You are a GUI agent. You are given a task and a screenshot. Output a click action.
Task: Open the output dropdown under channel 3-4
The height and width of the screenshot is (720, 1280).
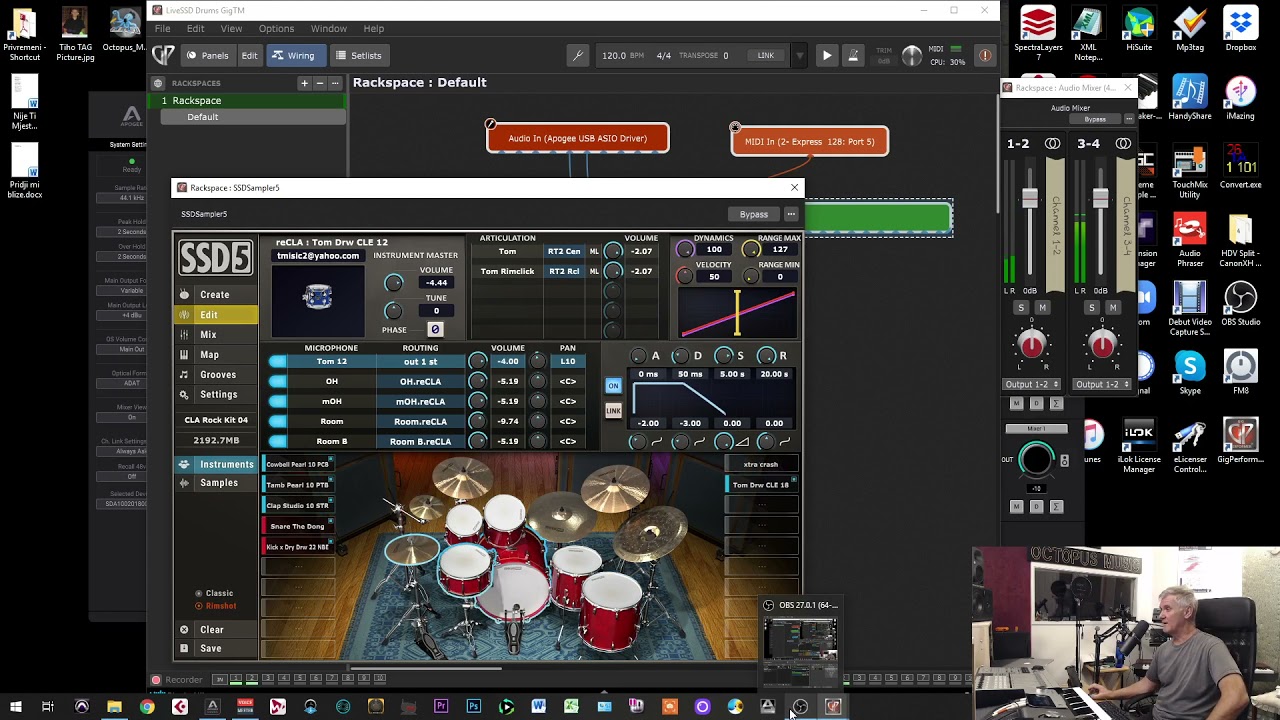pos(1102,384)
